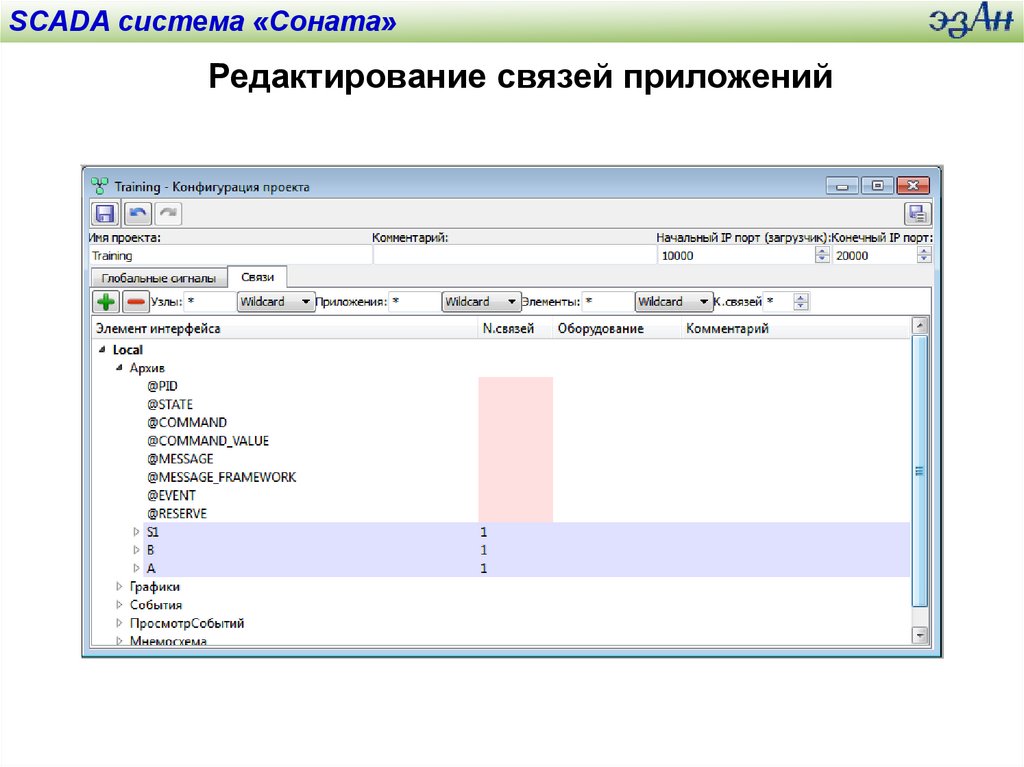This screenshot has width=1024, height=767.
Task: Collapse the Архив tree node
Action: [120, 368]
